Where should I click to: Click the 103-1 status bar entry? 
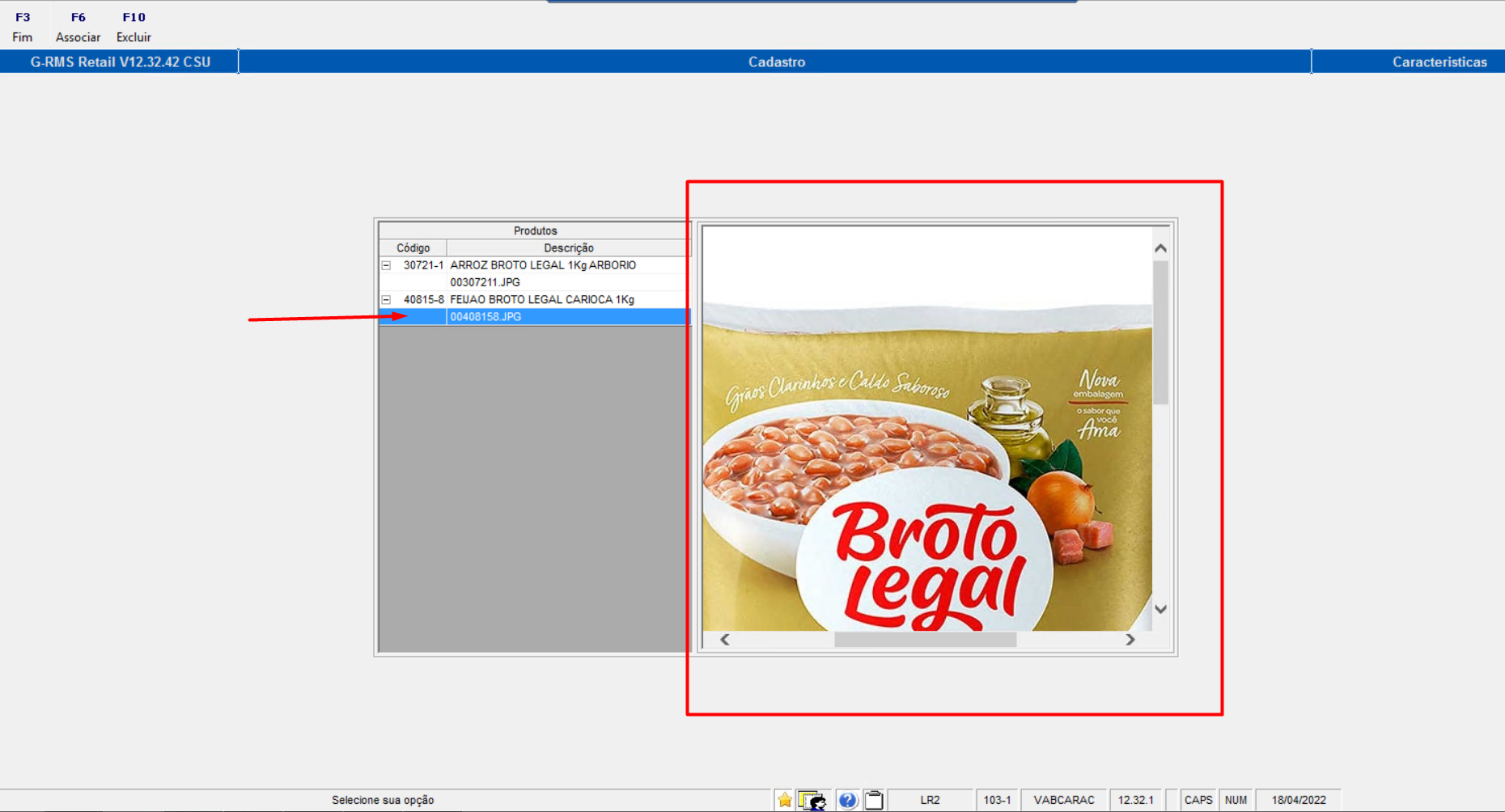click(x=997, y=800)
